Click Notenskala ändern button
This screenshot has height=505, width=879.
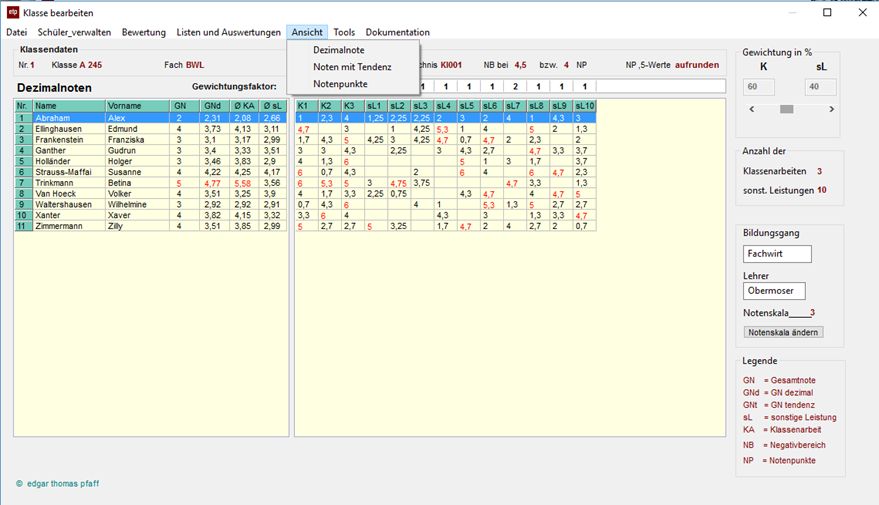click(x=784, y=332)
